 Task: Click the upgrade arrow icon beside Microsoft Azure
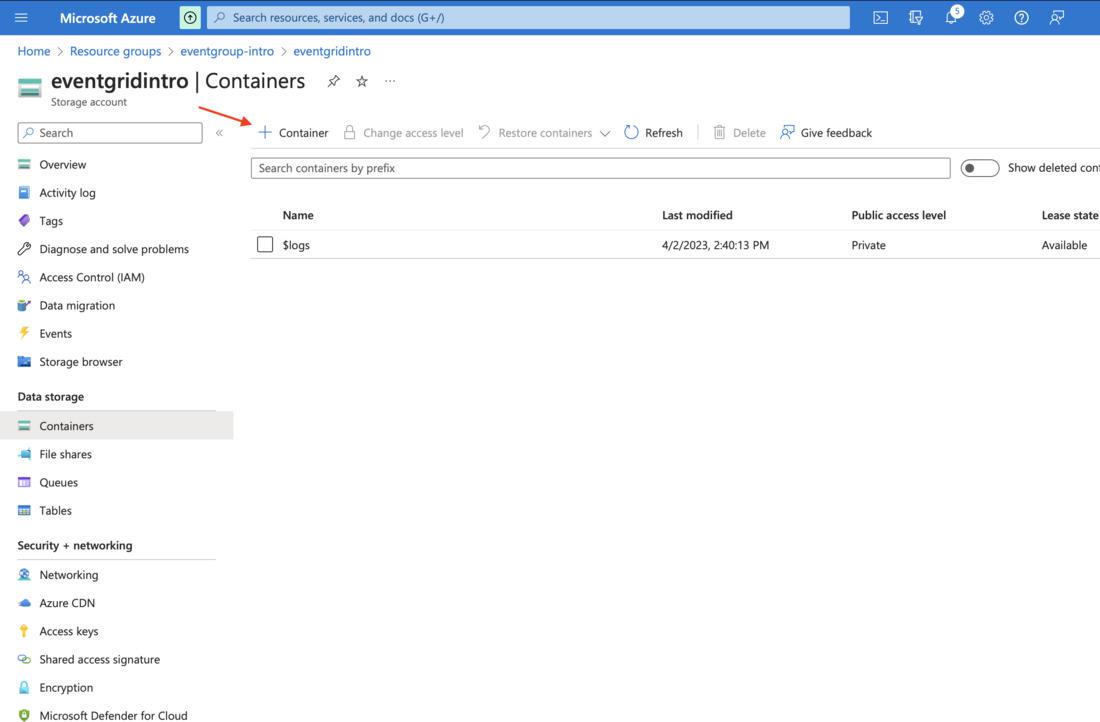pyautogui.click(x=190, y=18)
